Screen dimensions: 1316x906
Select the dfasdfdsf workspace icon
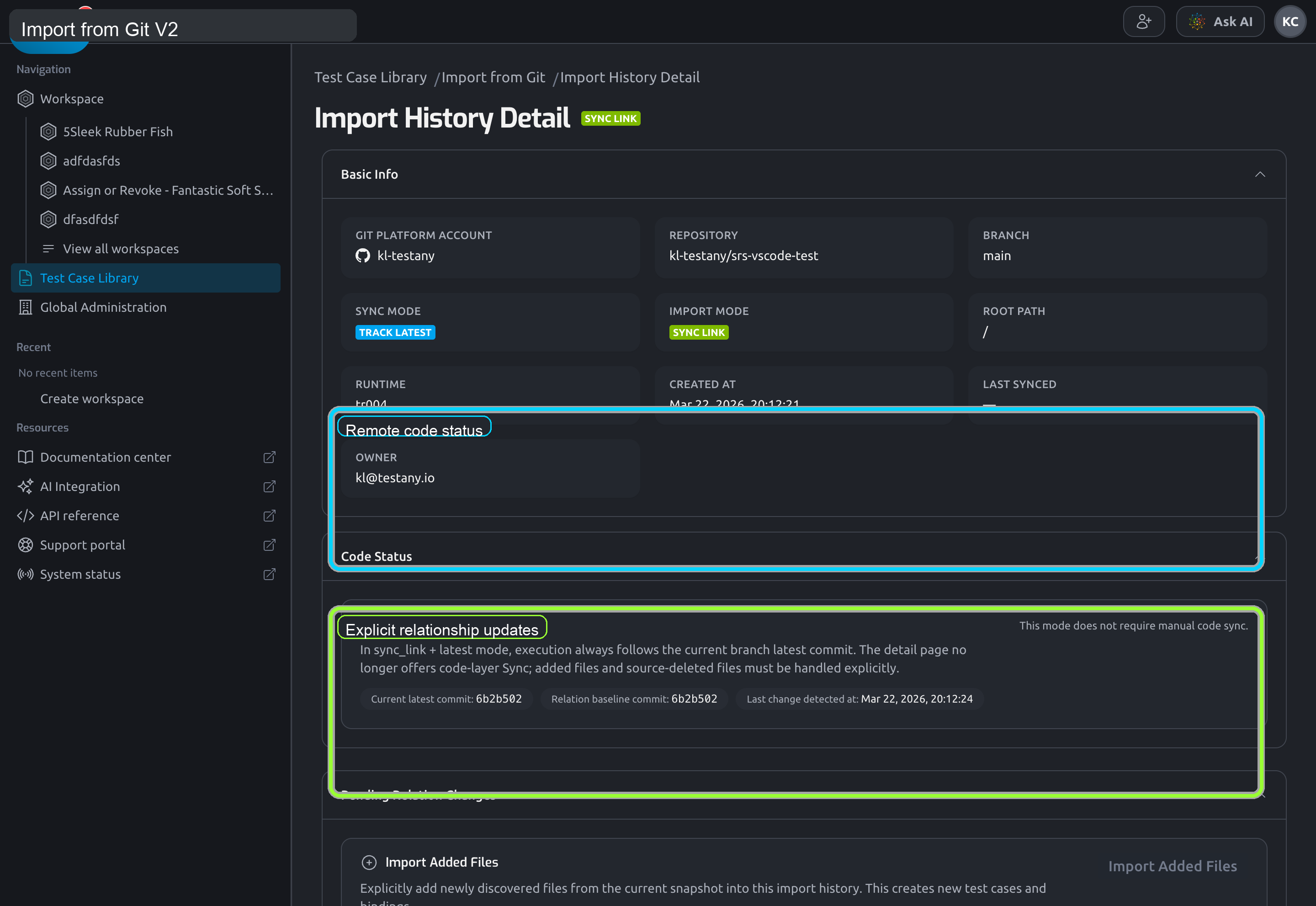[48, 219]
